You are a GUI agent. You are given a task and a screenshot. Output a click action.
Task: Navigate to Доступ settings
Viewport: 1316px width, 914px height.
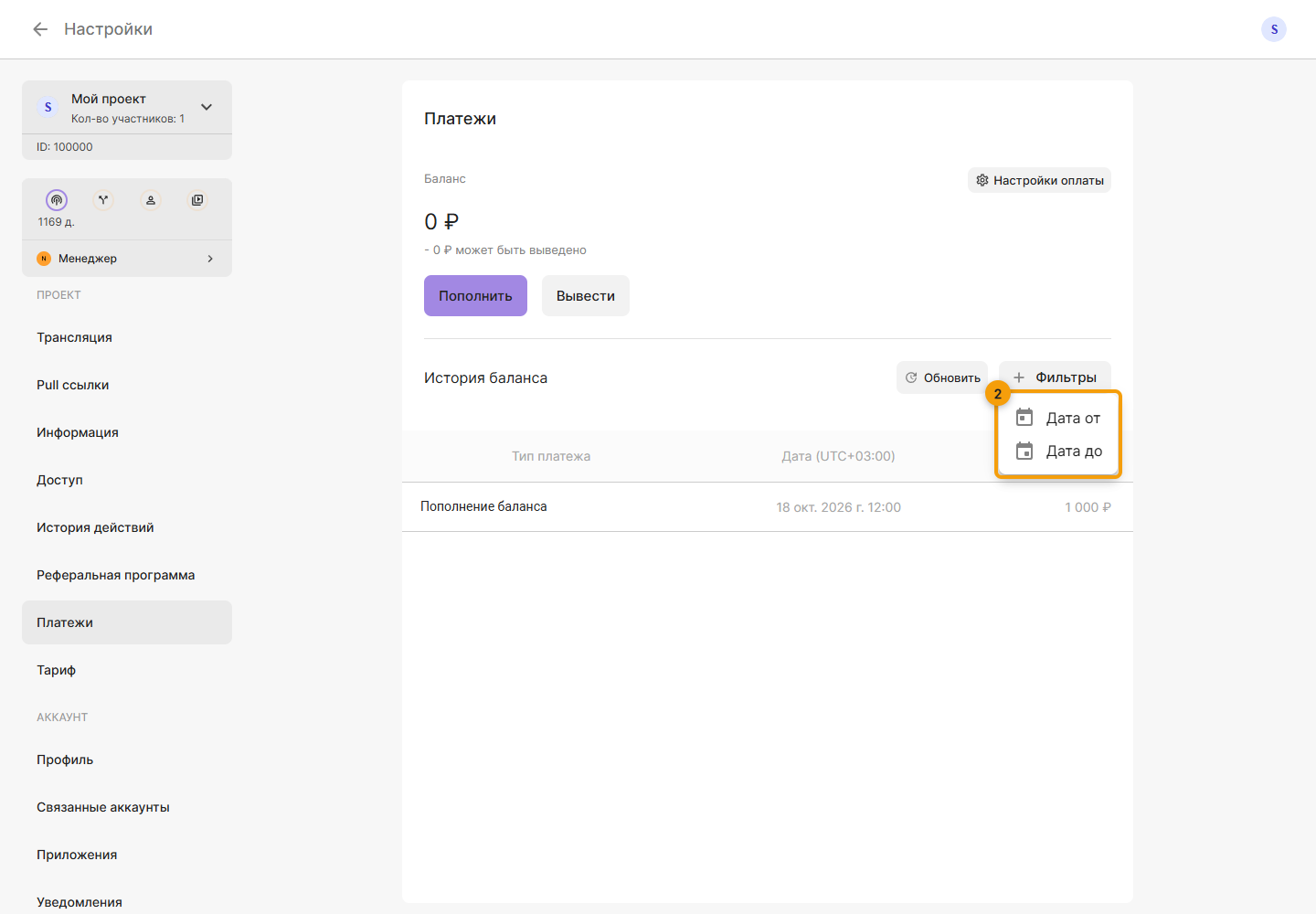(x=127, y=480)
